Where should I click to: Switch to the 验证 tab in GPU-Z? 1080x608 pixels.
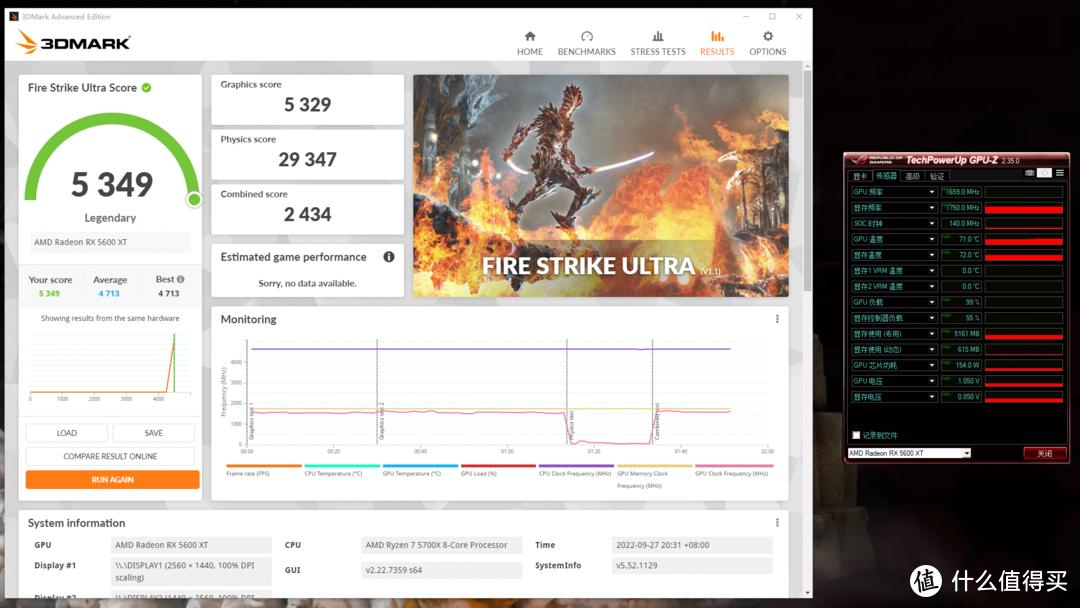pyautogui.click(x=937, y=176)
